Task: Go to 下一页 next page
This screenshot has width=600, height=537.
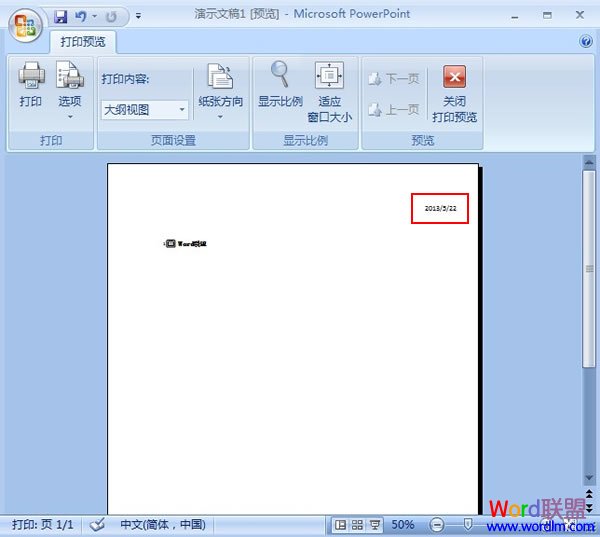Action: coord(394,79)
